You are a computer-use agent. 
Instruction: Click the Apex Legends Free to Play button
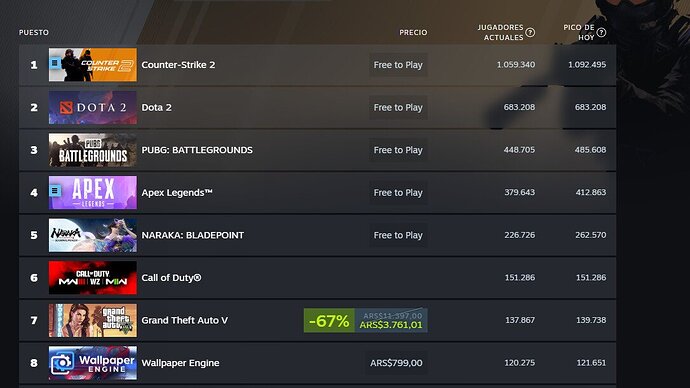pyautogui.click(x=398, y=193)
